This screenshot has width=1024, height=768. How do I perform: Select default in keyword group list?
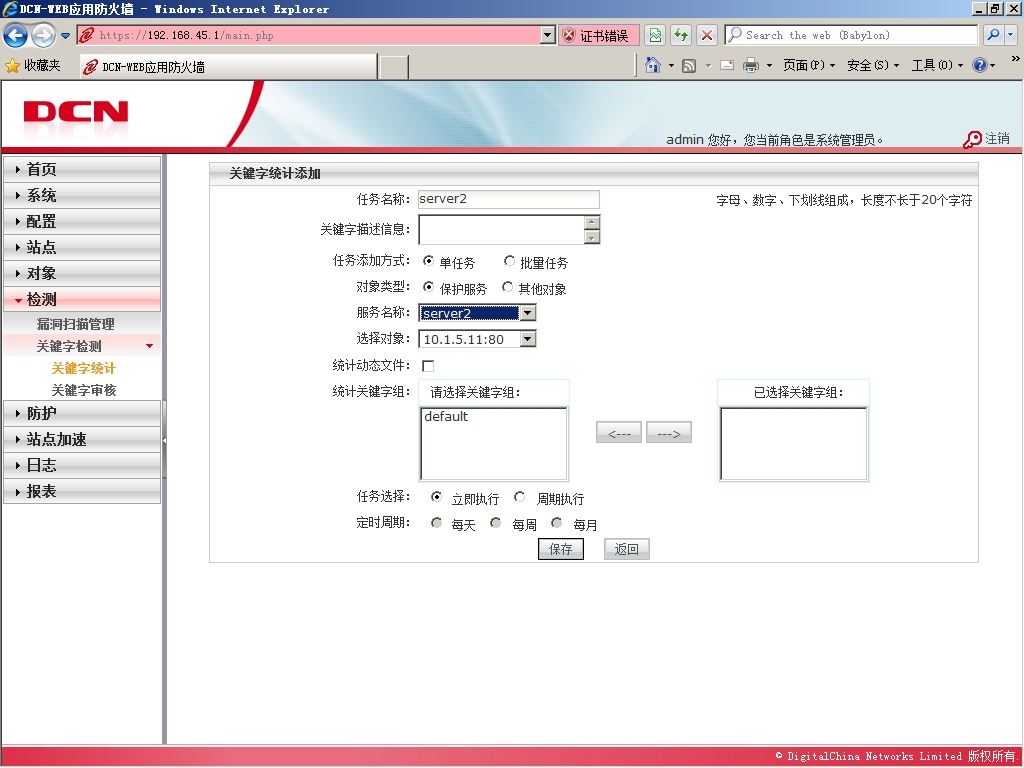[446, 417]
